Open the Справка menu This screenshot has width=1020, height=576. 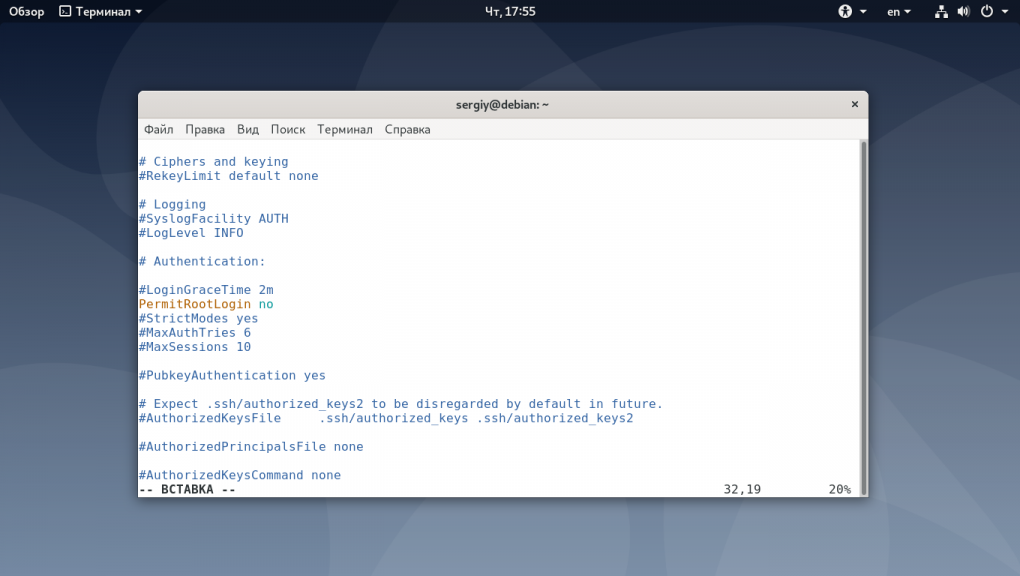coord(407,129)
